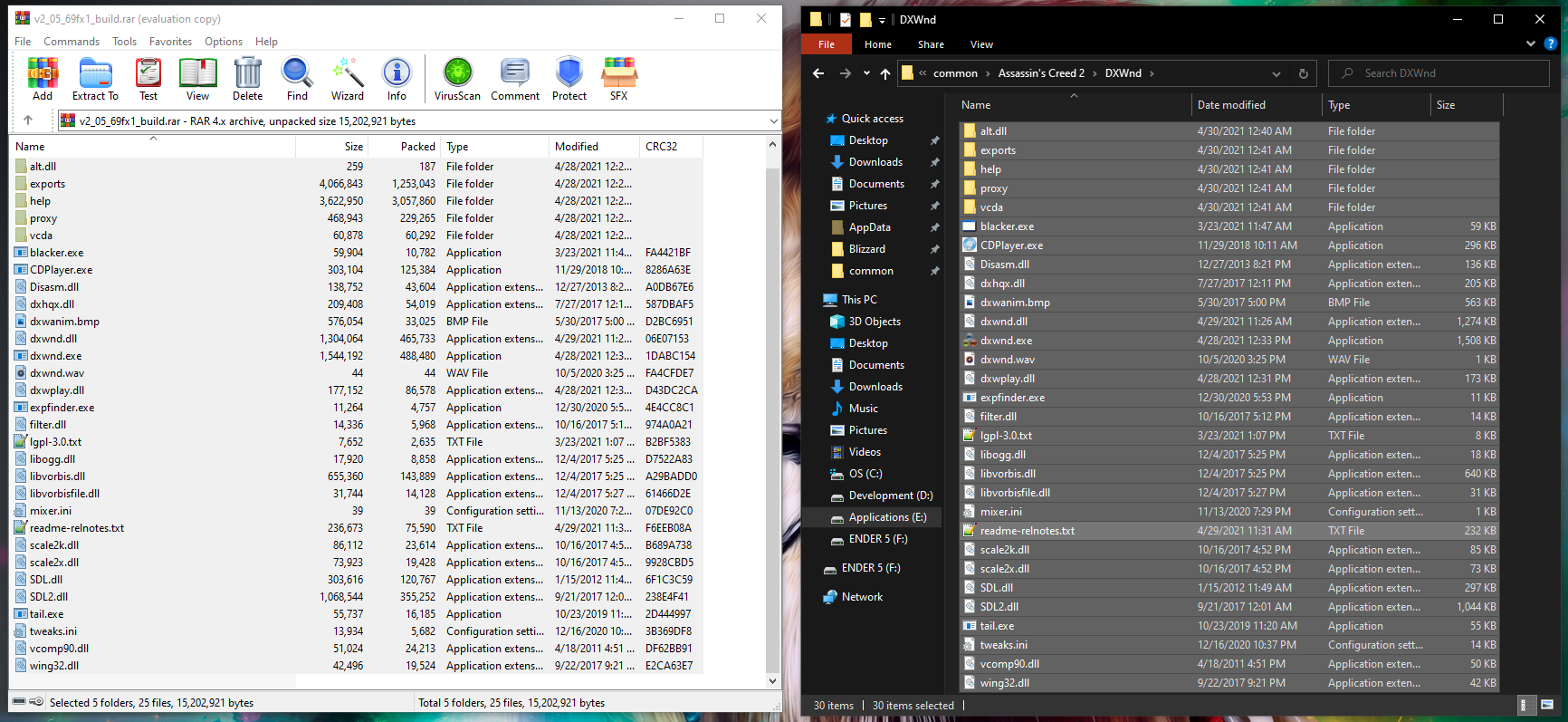Open OS (C:) drive

(865, 474)
